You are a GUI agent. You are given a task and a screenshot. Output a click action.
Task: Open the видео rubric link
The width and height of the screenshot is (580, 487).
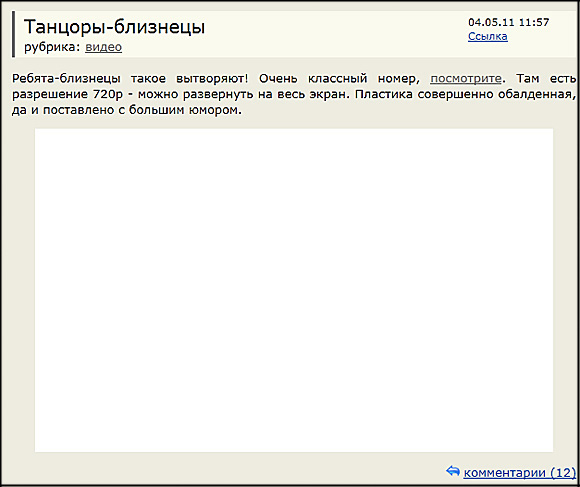(104, 47)
